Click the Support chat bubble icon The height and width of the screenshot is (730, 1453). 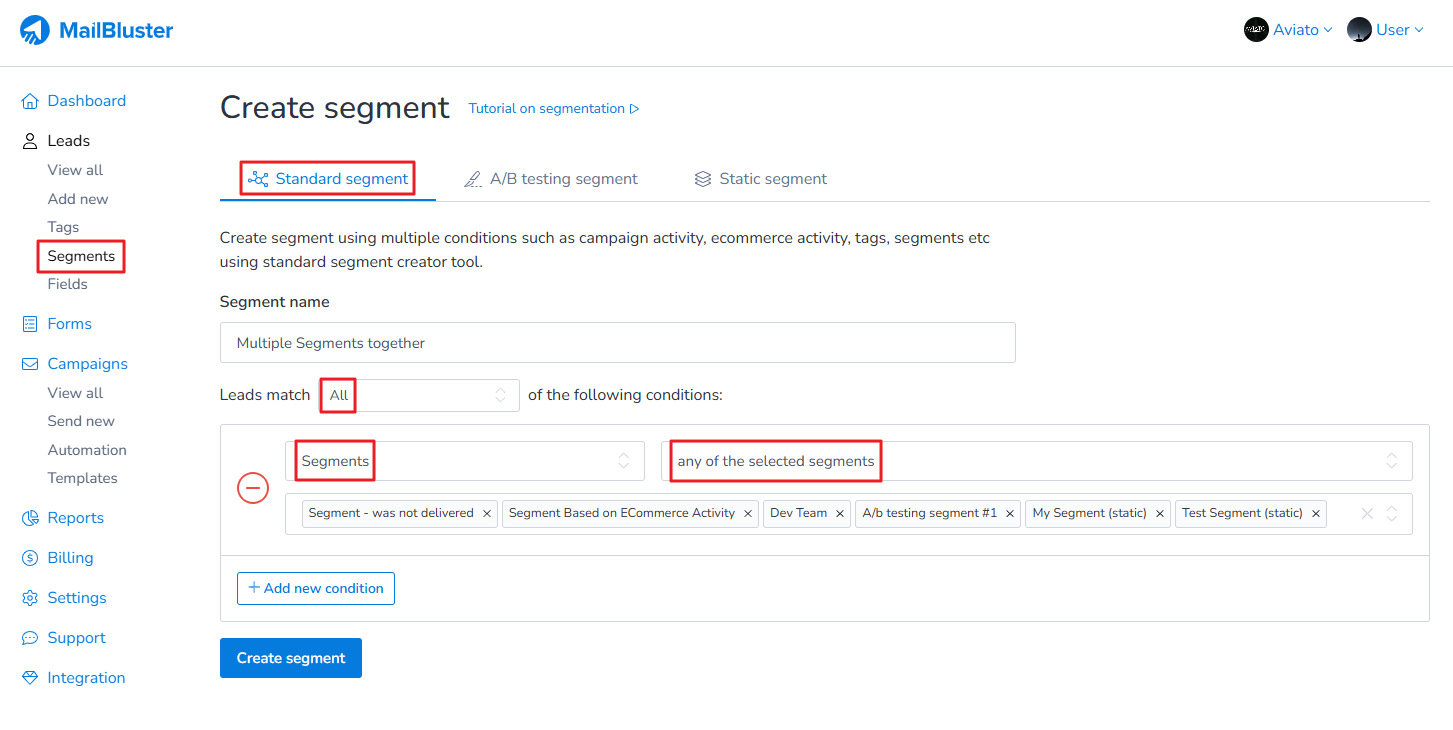click(x=30, y=638)
